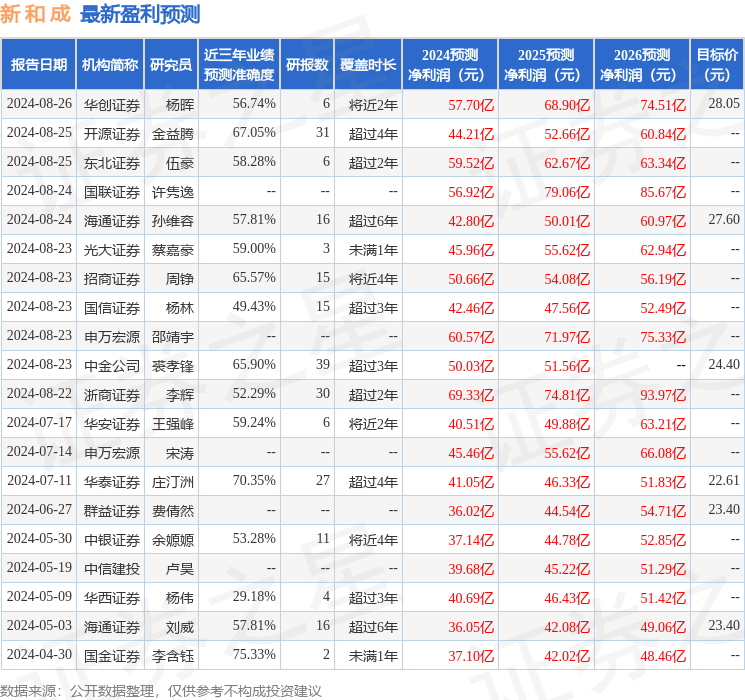Screen dimensions: 745x700
Task: Select 国金证券 institution cell
Action: 112,656
